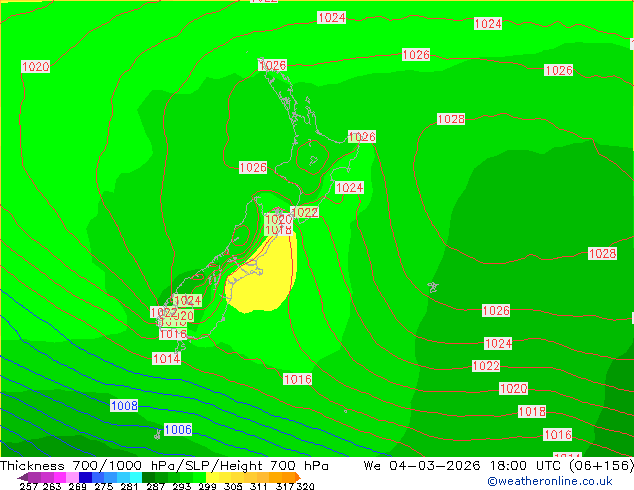
Task: Click the 1024 label east of Hawke's Bay
Action: click(349, 188)
